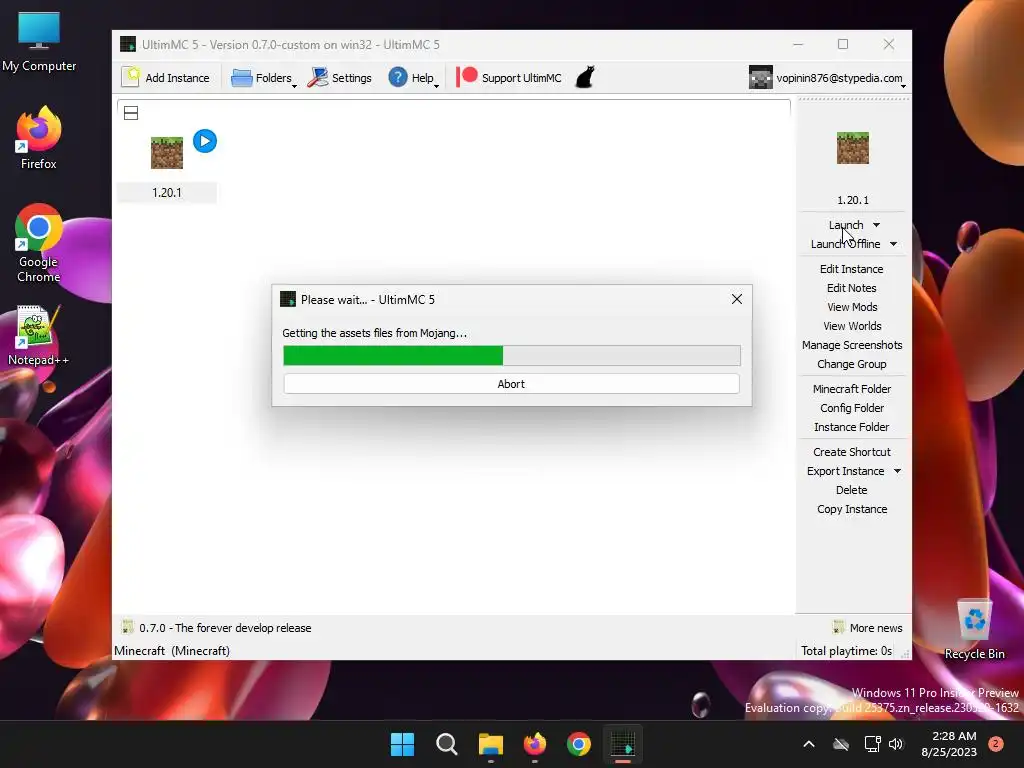Viewport: 1024px width, 768px height.
Task: Click the account avatar head icon
Action: coord(761,77)
